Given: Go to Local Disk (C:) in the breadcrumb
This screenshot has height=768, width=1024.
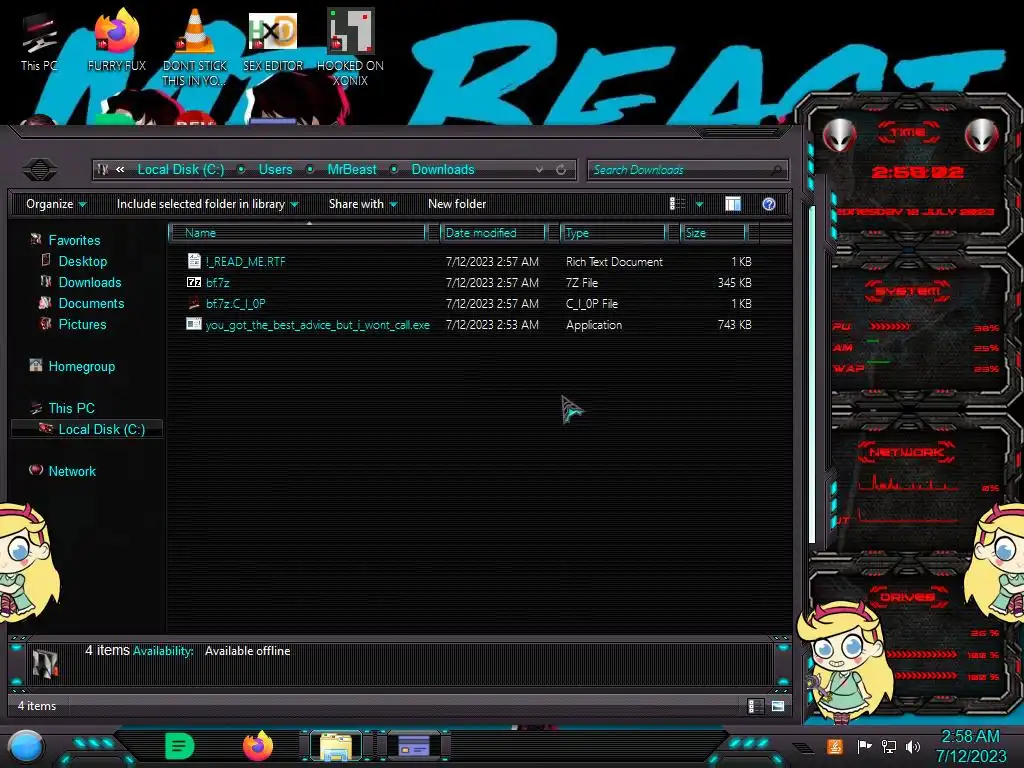Looking at the screenshot, I should click(x=181, y=170).
